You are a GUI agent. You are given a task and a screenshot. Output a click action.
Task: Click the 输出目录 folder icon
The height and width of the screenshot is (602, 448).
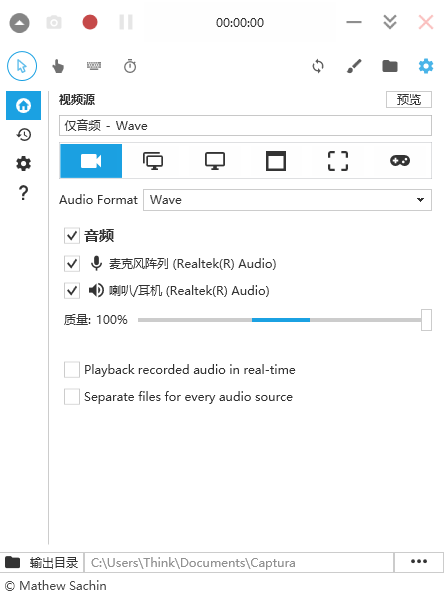tap(13, 562)
